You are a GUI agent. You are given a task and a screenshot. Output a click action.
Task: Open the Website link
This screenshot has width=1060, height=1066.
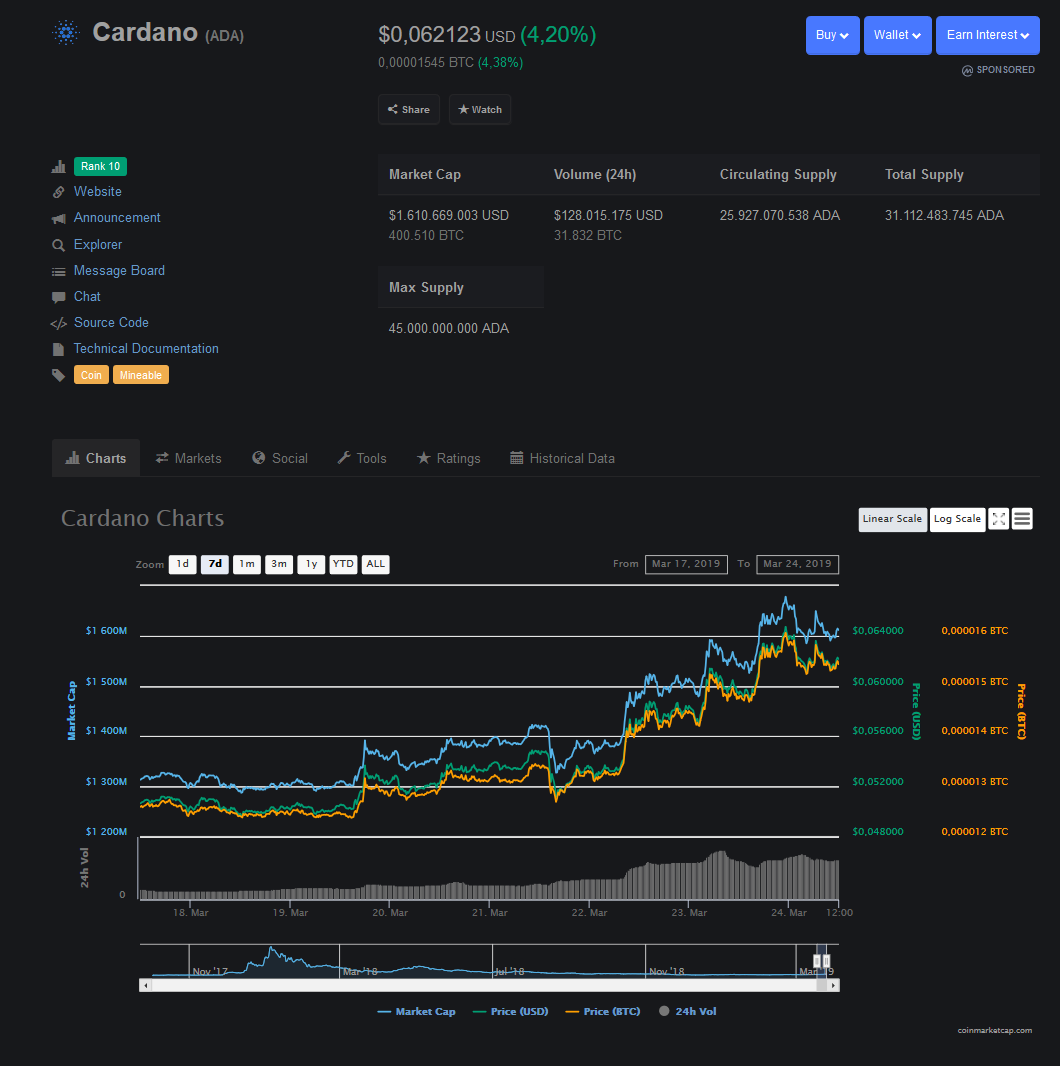click(x=98, y=192)
